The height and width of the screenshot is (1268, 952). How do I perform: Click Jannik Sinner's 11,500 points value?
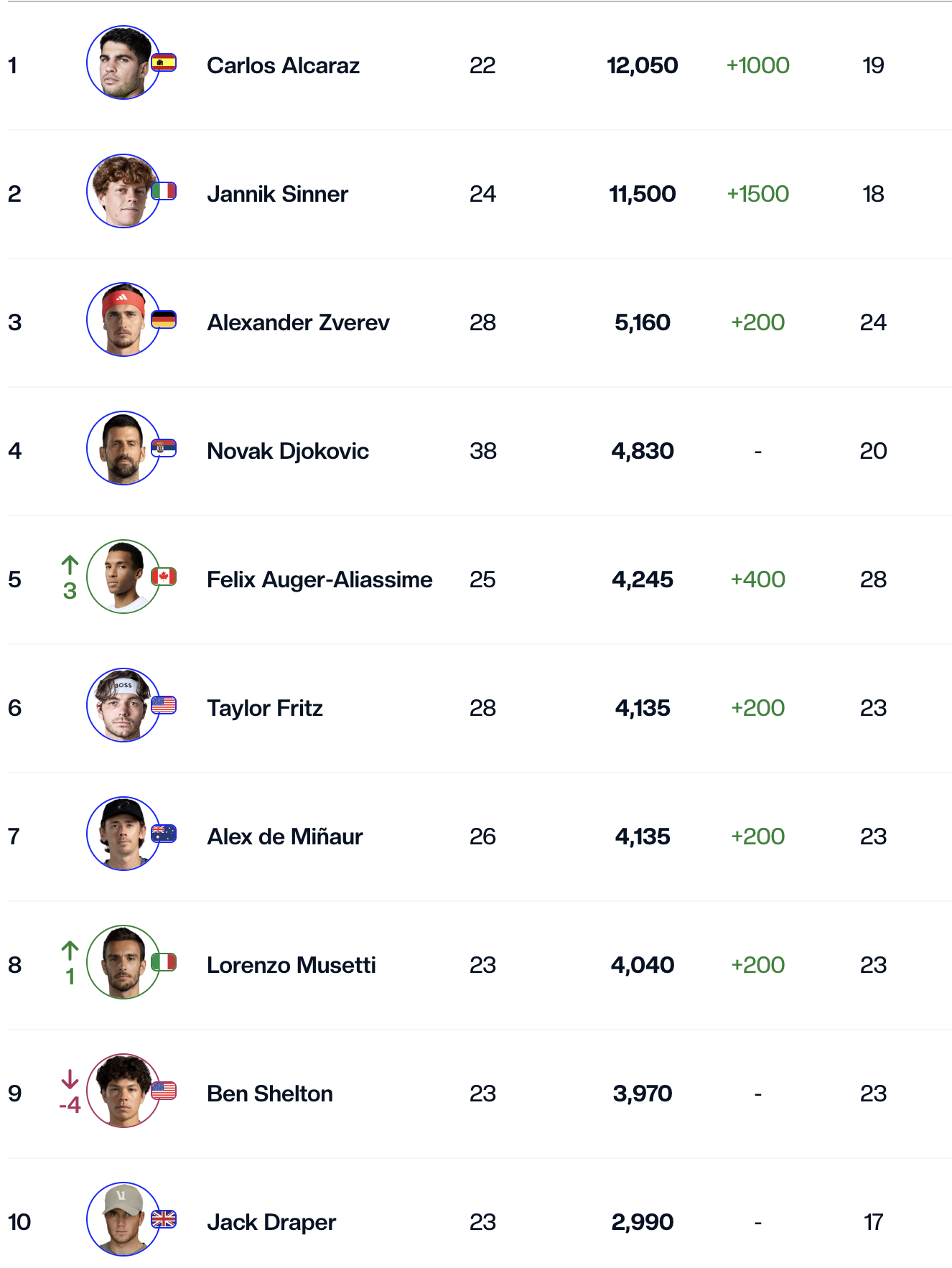coord(642,194)
